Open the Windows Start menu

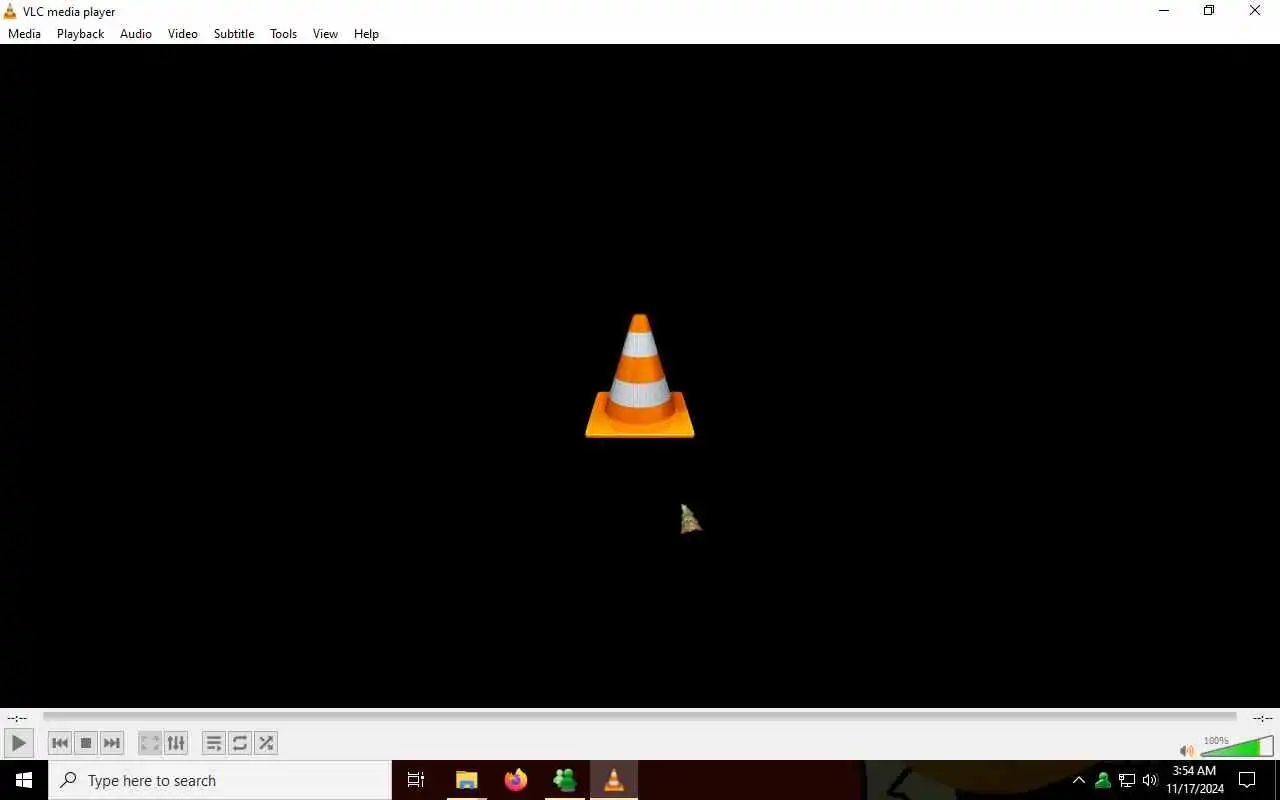[24, 780]
